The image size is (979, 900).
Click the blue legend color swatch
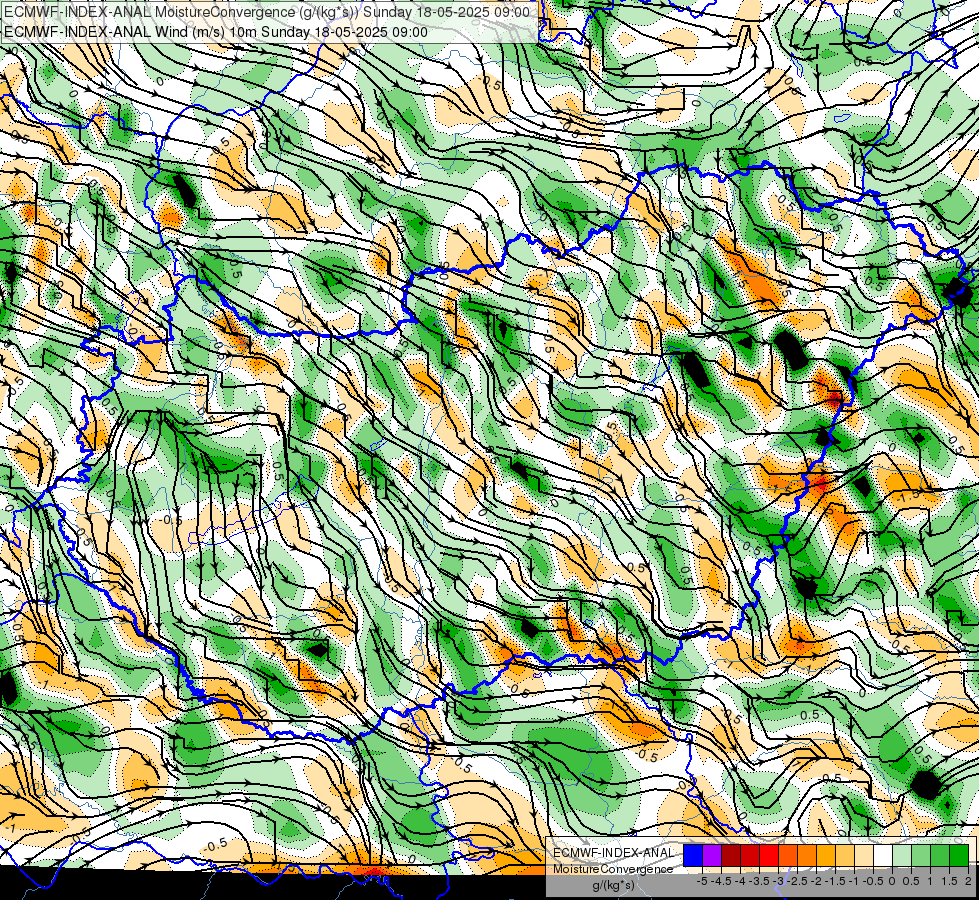point(693,855)
